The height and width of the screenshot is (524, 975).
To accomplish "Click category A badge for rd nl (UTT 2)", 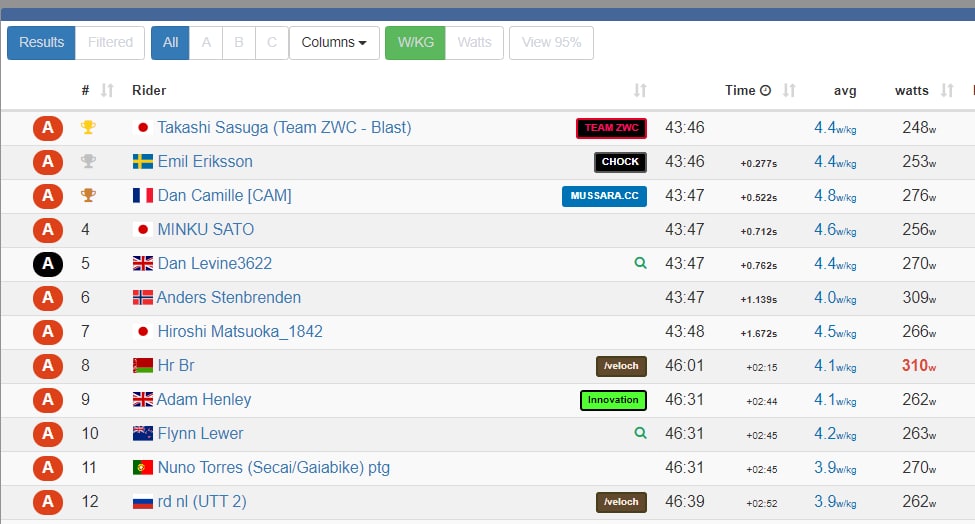I will coord(48,502).
